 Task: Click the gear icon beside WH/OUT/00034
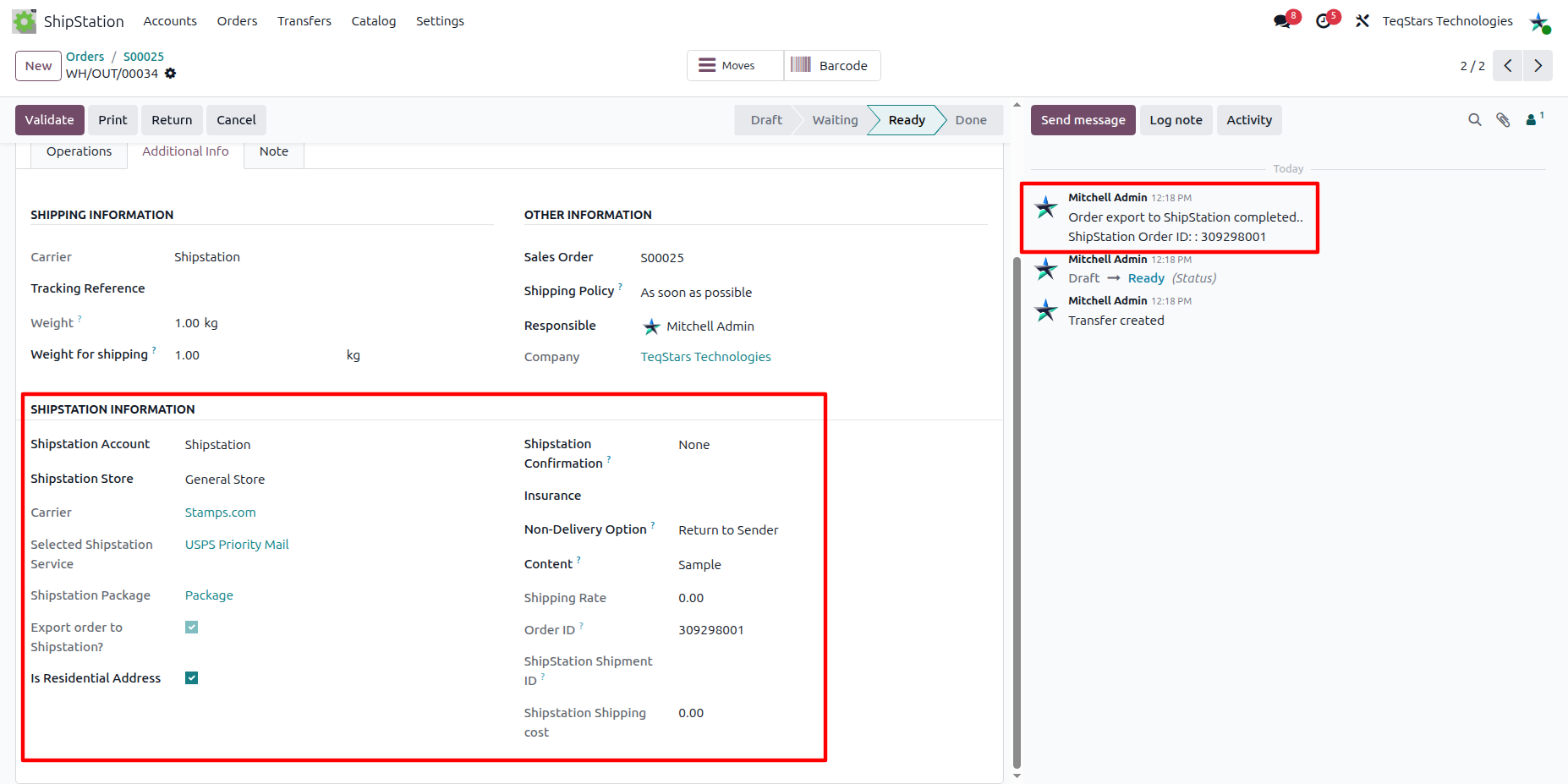(x=170, y=74)
